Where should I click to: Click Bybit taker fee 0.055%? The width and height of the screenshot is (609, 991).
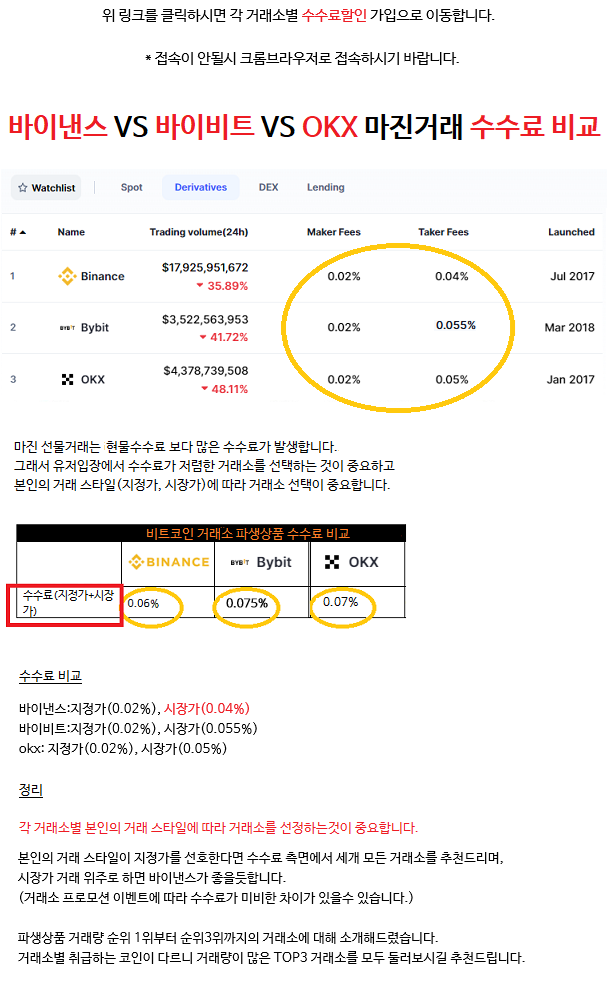[455, 325]
